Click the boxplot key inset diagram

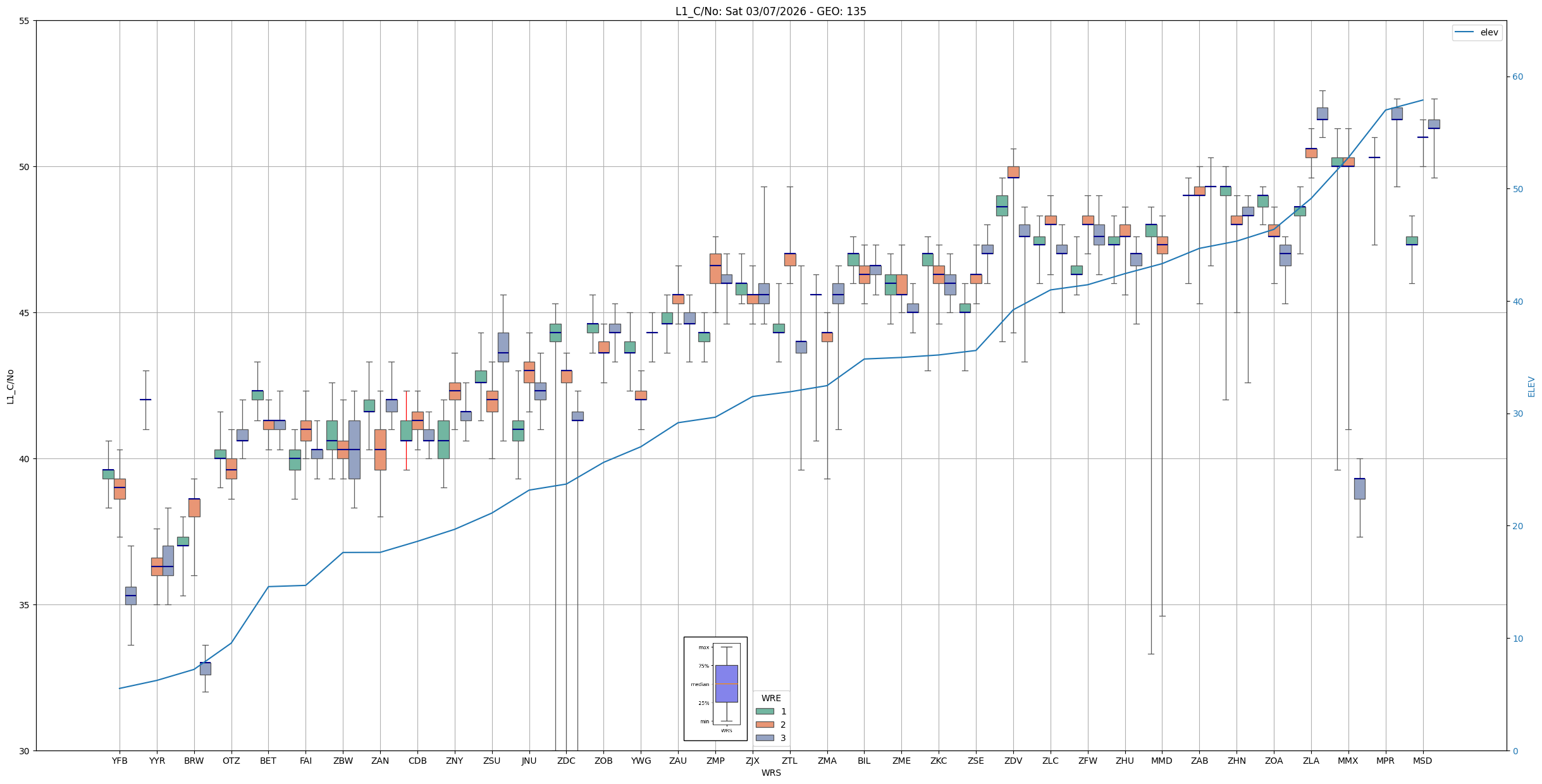pos(715,689)
